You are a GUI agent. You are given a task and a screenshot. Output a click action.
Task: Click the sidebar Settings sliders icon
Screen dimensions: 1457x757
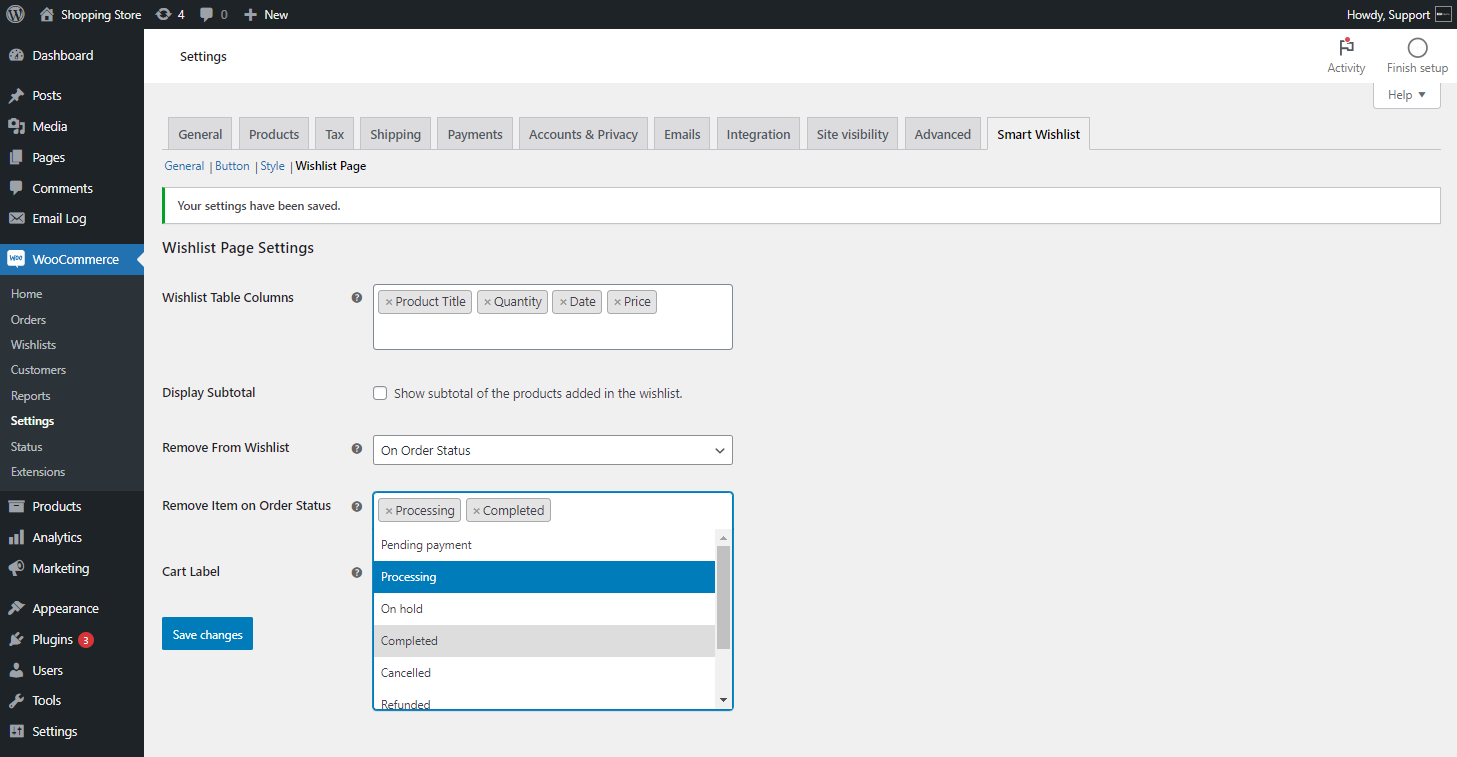(16, 732)
